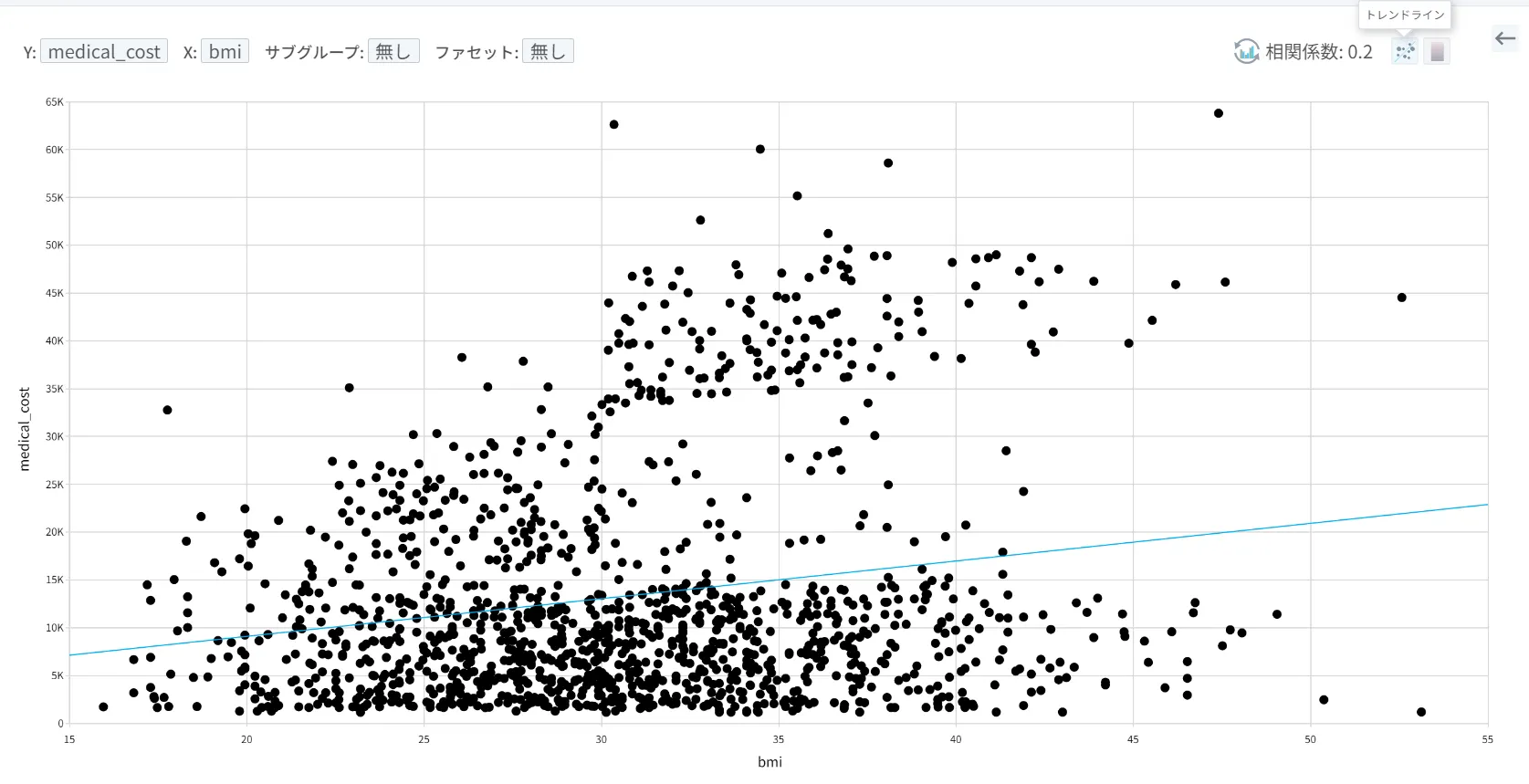Viewport: 1529px width, 784px height.
Task: Click the gray gradient rectangle icon
Action: 1437,52
